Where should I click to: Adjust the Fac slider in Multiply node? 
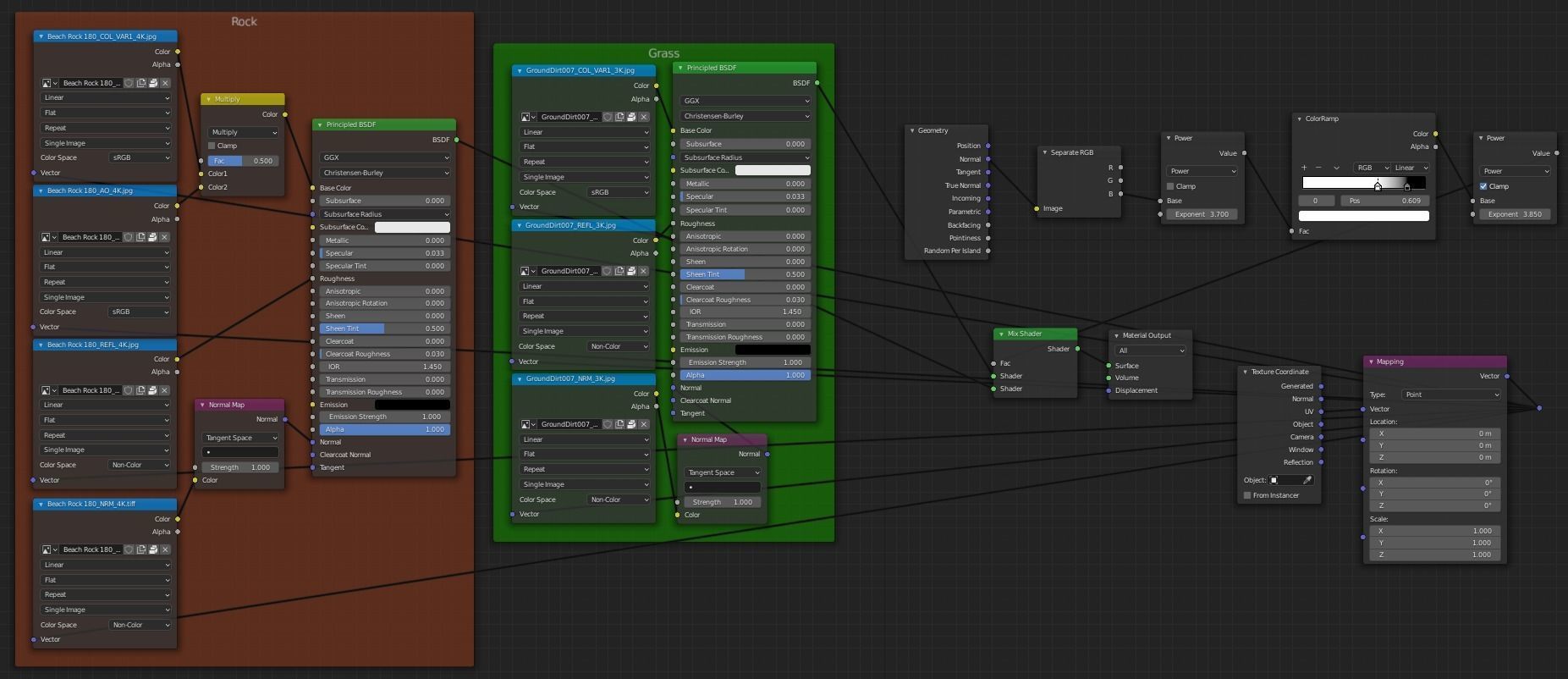pos(244,161)
